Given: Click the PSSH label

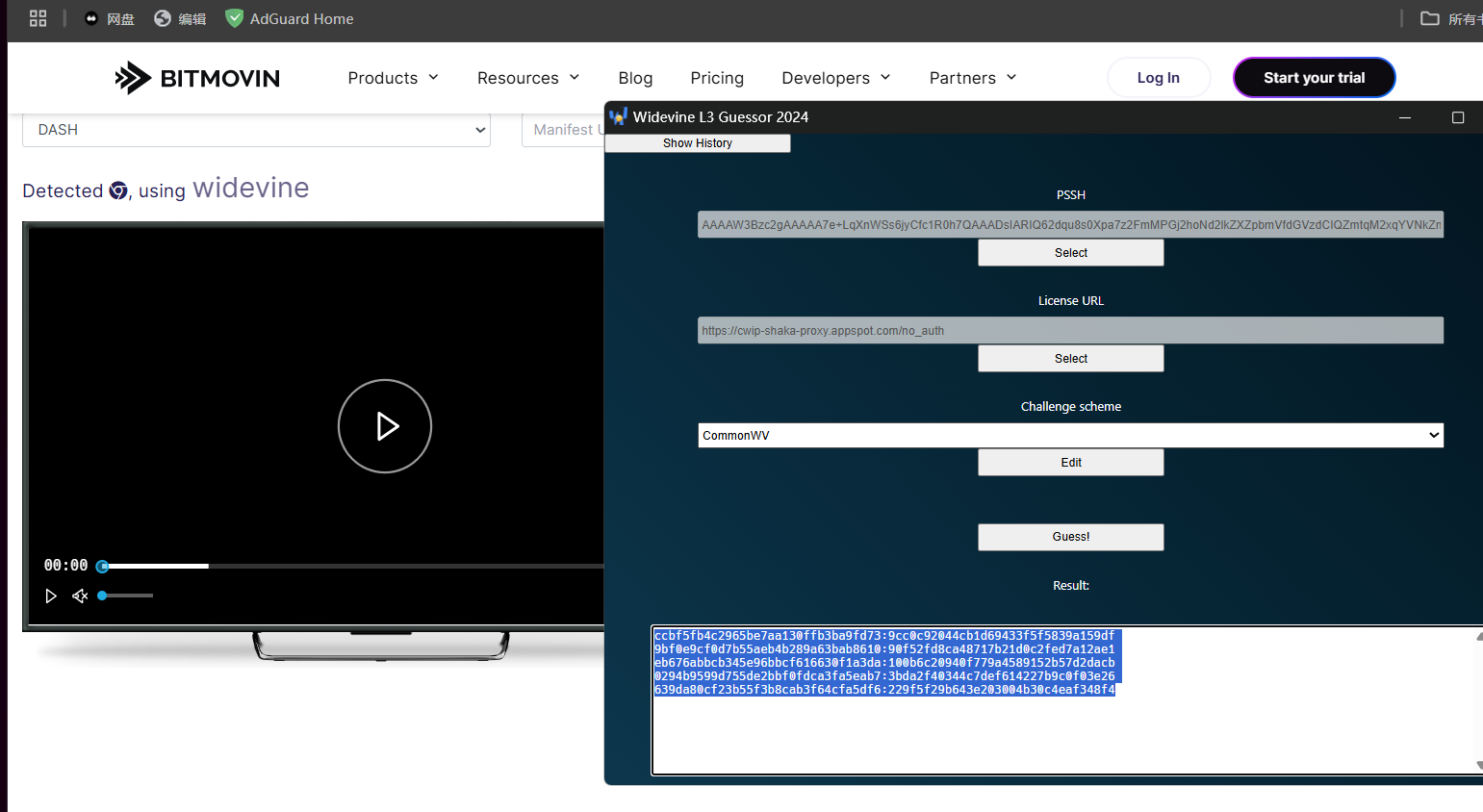Looking at the screenshot, I should [x=1071, y=195].
